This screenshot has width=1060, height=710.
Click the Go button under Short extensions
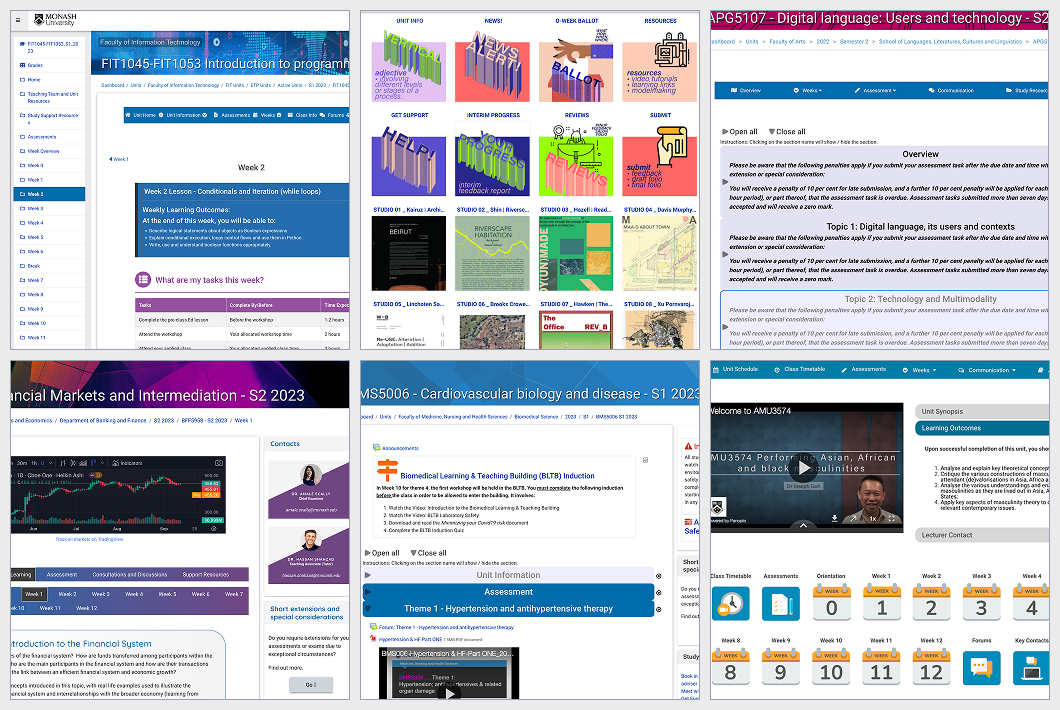click(x=311, y=685)
